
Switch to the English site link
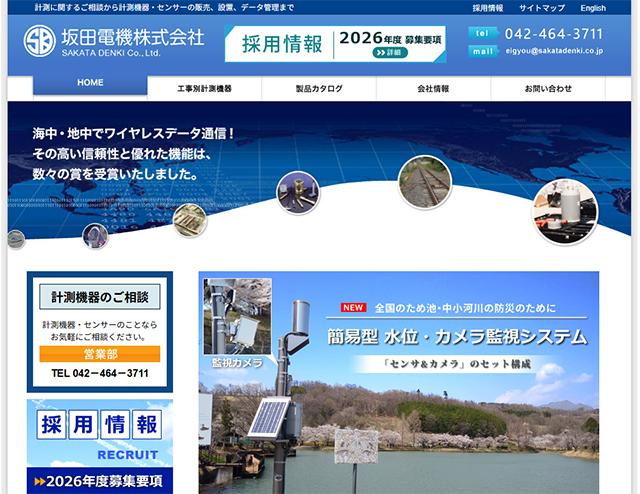click(x=593, y=8)
